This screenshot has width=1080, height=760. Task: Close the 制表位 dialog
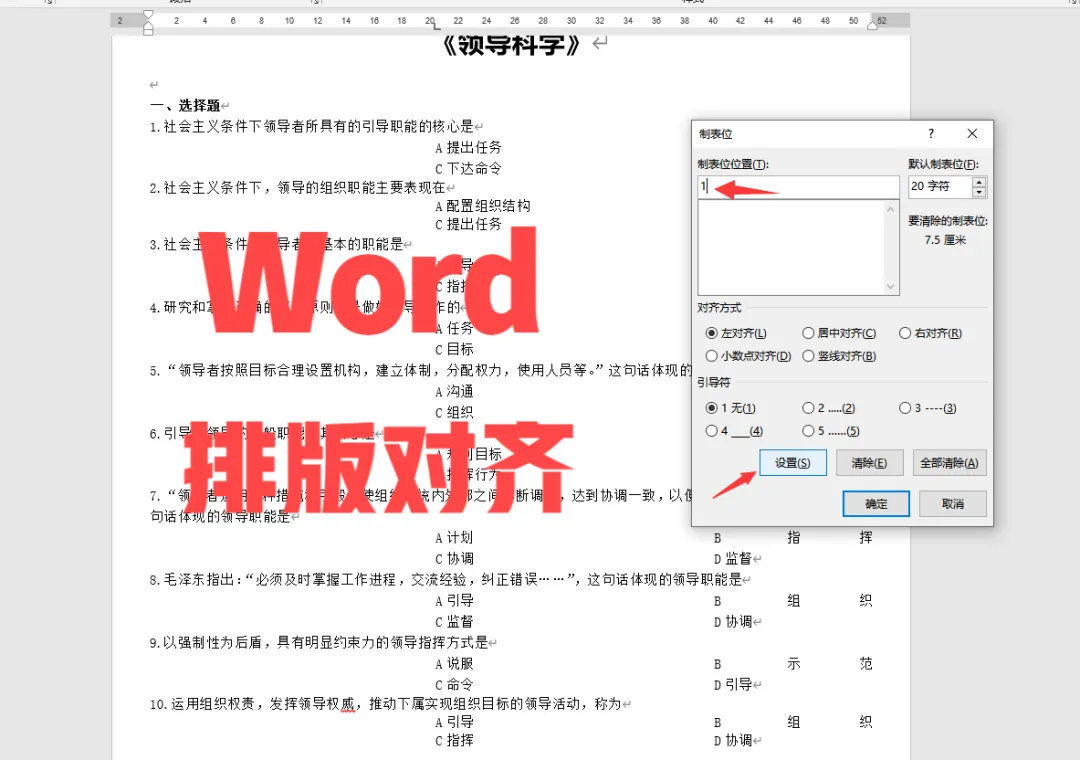[x=972, y=134]
